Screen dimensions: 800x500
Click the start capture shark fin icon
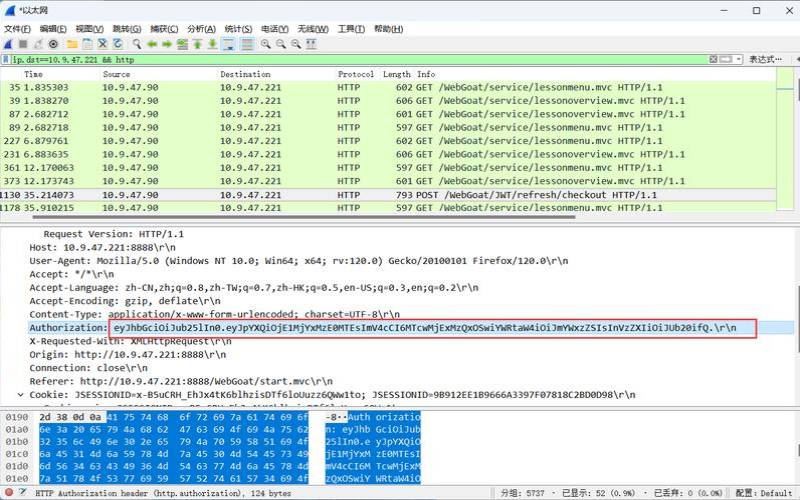(9, 44)
